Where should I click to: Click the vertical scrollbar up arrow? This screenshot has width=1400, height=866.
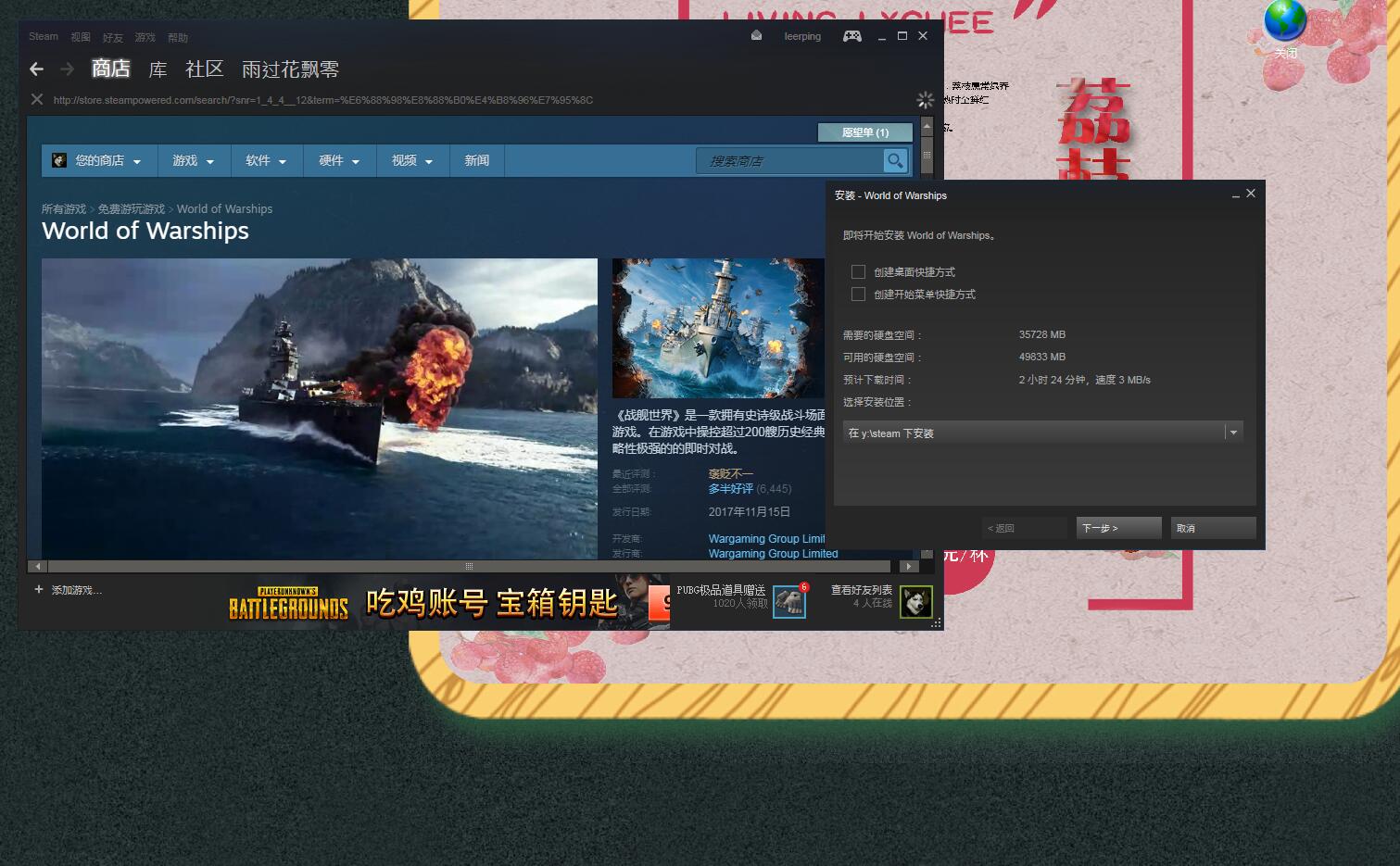point(927,125)
